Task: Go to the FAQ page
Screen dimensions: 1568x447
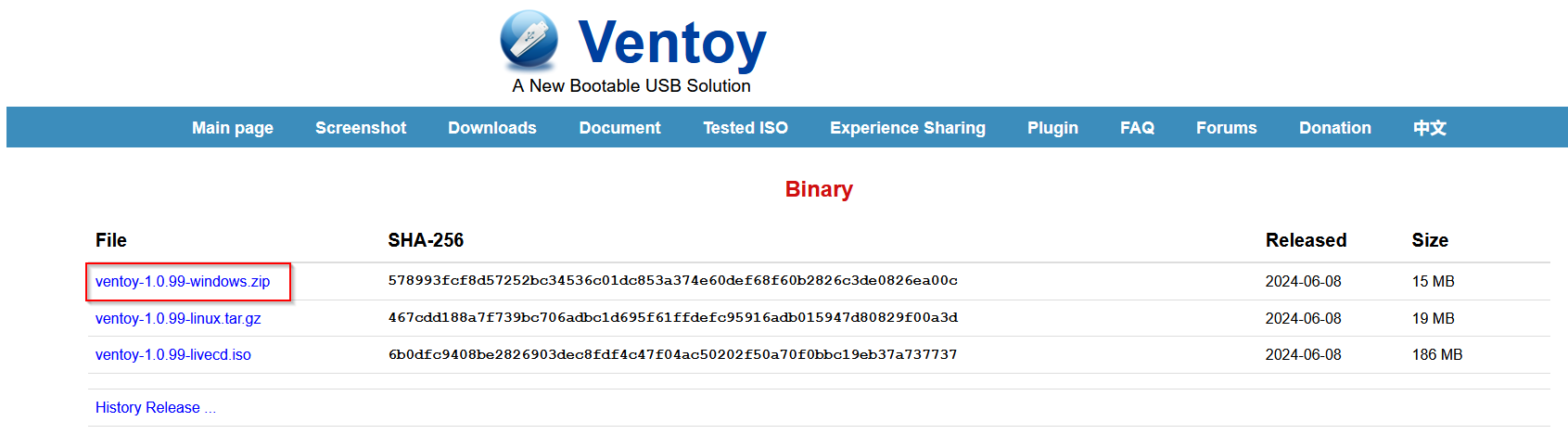Action: pos(1137,128)
